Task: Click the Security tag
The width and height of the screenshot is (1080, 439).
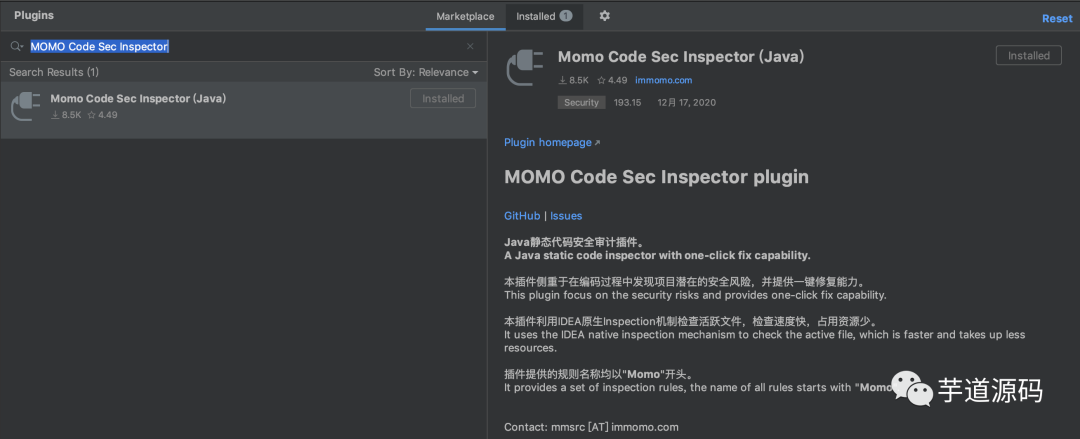Action: (581, 103)
